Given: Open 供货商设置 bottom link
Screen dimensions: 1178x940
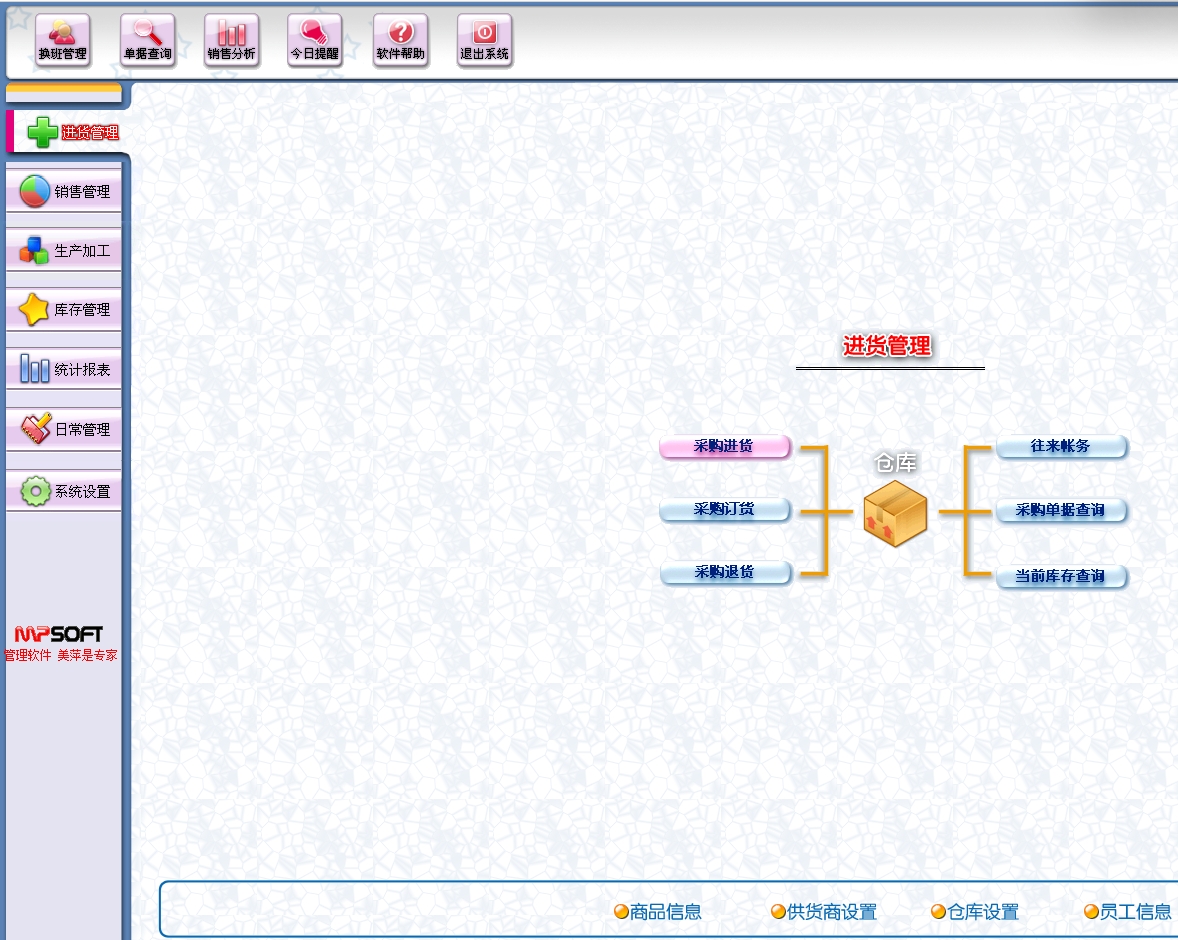Looking at the screenshot, I should (x=824, y=912).
